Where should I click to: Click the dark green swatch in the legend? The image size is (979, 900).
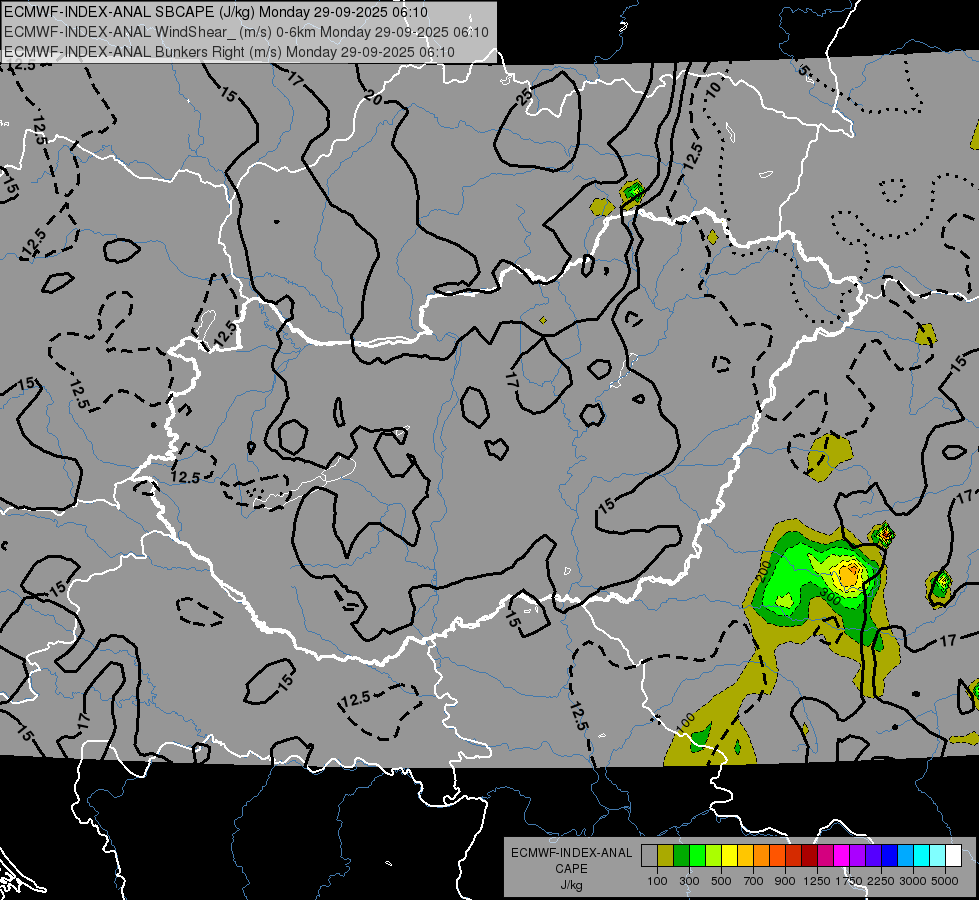click(x=682, y=855)
